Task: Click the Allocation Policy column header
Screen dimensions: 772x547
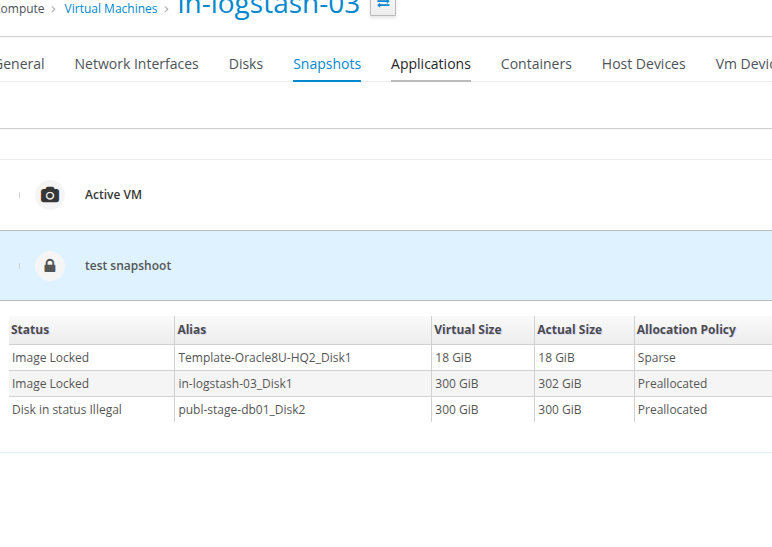Action: 686,330
